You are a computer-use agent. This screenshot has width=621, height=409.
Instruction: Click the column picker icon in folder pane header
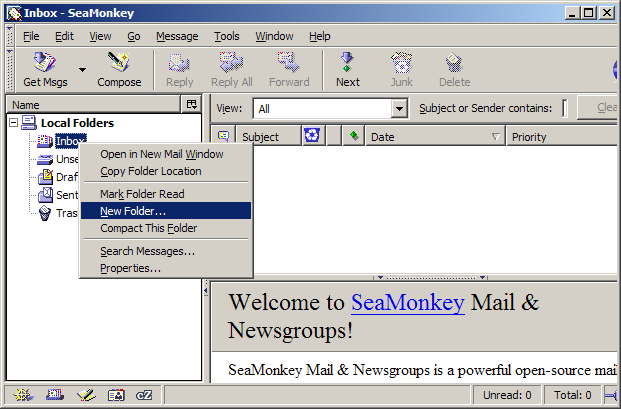click(x=191, y=104)
